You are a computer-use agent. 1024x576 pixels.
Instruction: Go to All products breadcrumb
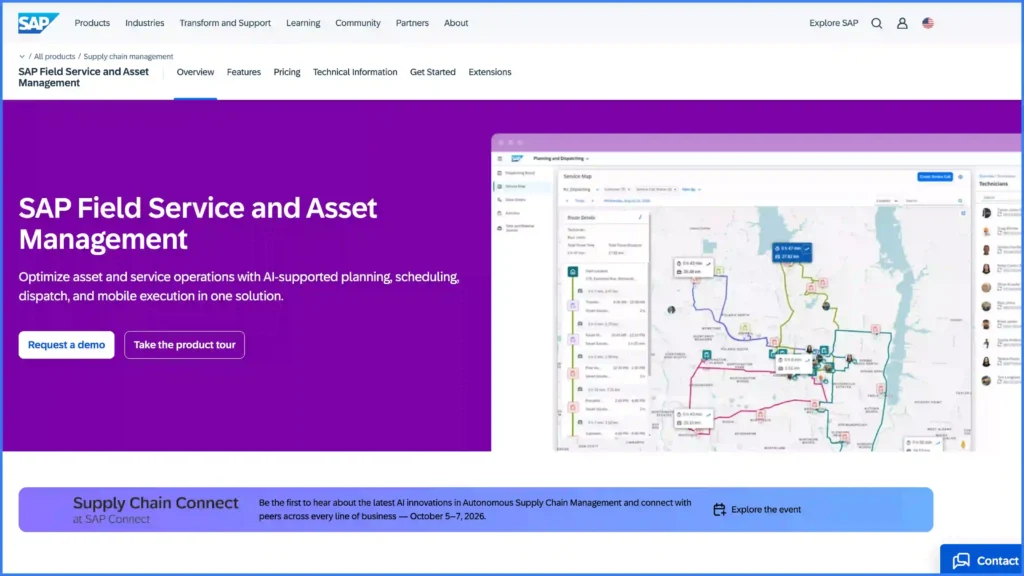54,57
